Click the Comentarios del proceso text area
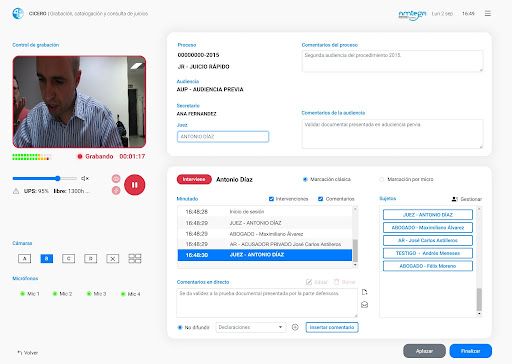 tap(392, 61)
